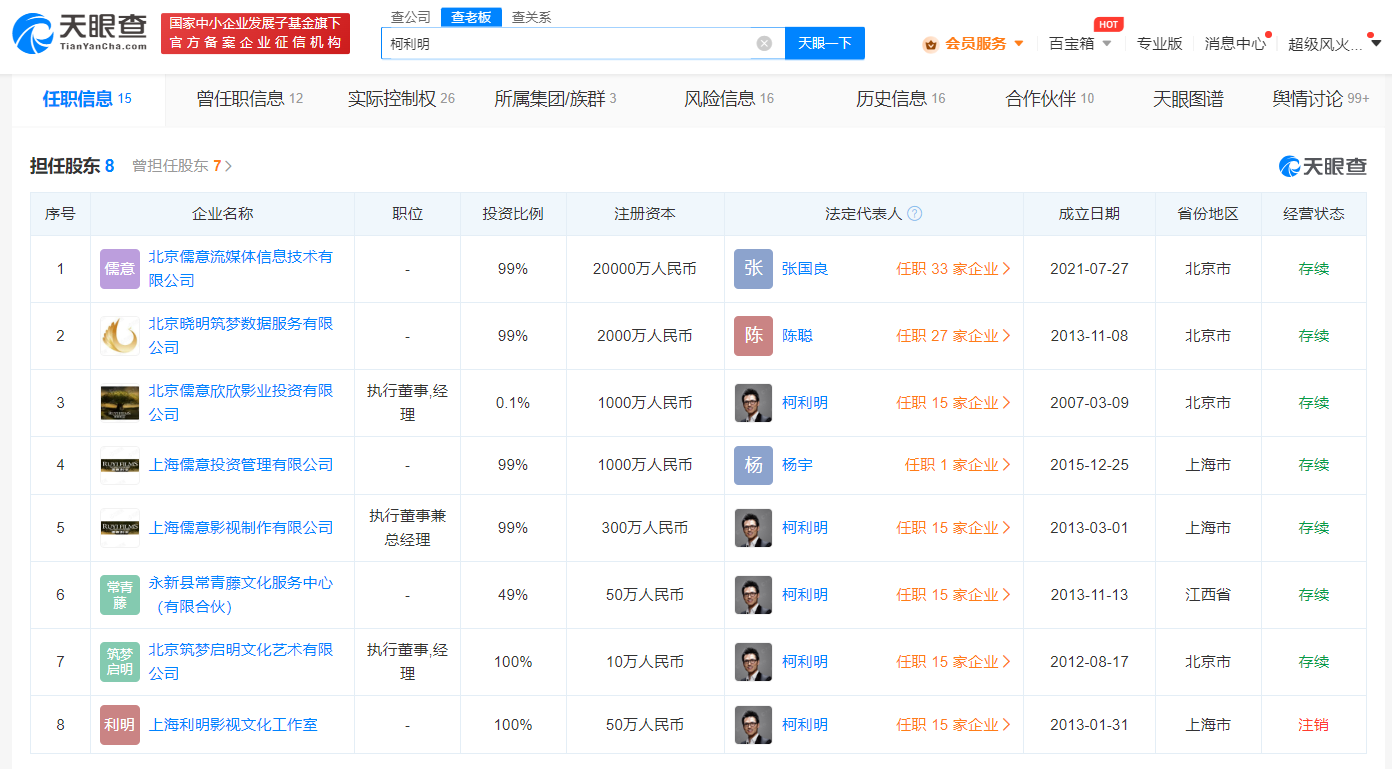Viewport: 1392px width, 769px height.
Task: Click the 儒意 logo of 北京儒意流媒体
Action: point(120,269)
